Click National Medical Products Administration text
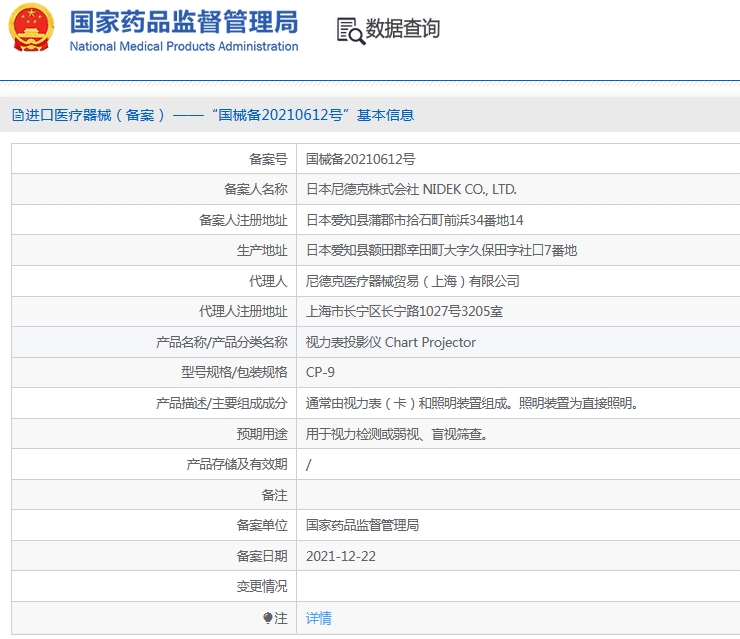 coord(184,46)
